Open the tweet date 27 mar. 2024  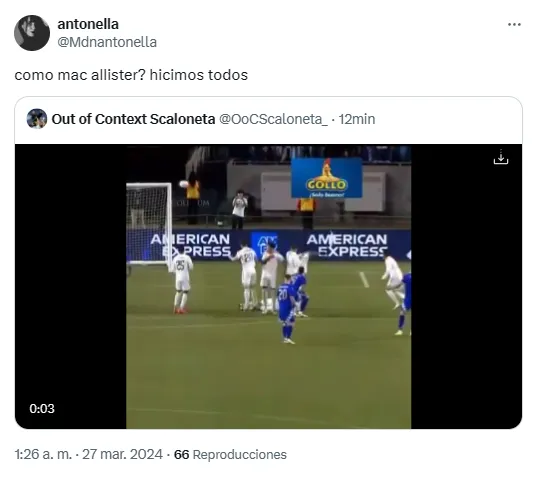point(122,454)
